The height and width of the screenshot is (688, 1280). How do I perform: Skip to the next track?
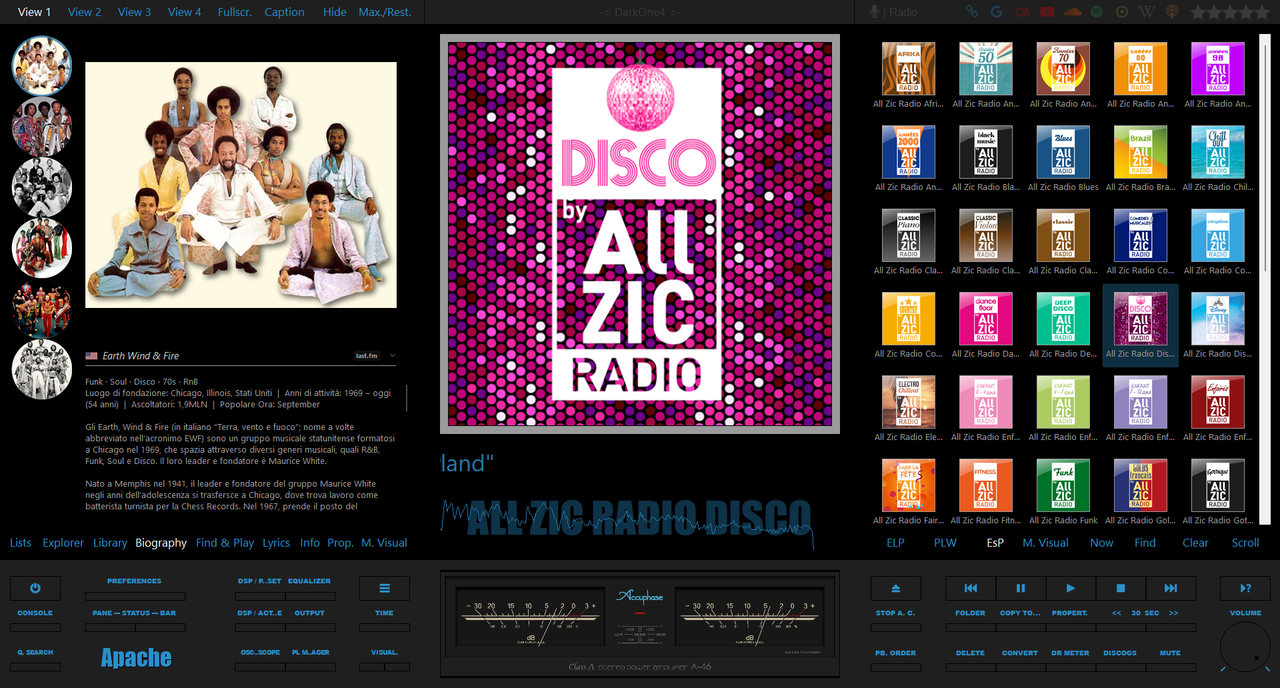[x=1171, y=588]
